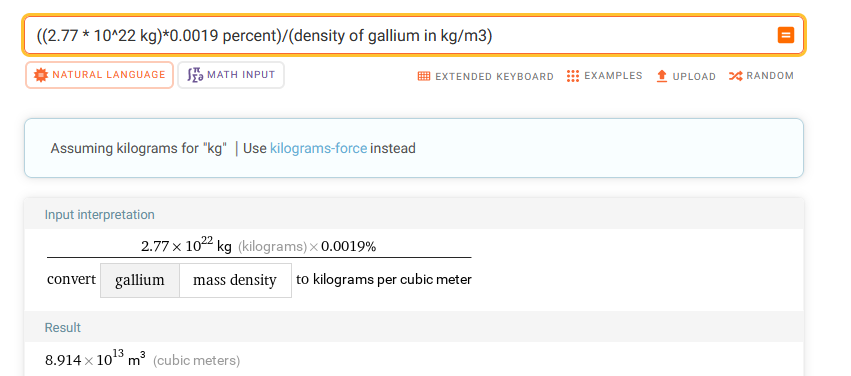Click the Upload arrow icon
Image resolution: width=851 pixels, height=376 pixels.
pos(662,76)
